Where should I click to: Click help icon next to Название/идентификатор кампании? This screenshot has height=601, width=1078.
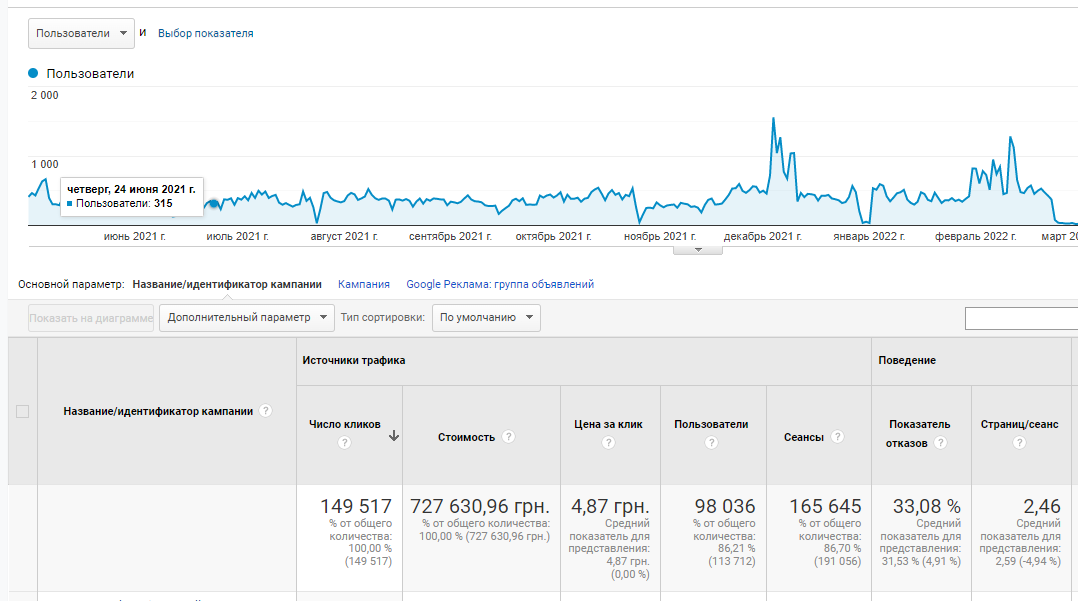point(266,411)
